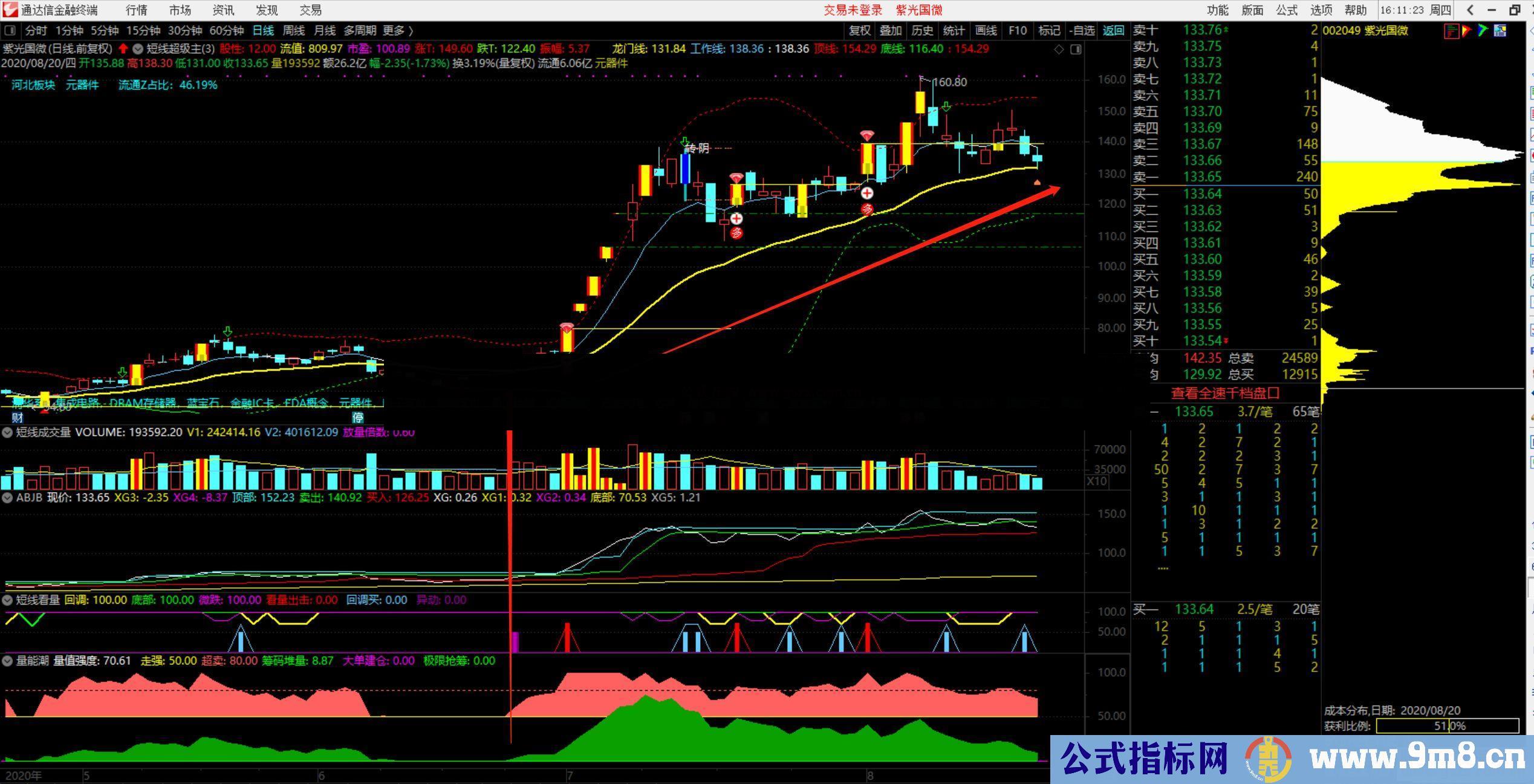
Task: Toggle the side panel icon left of 分时
Action: click(10, 31)
